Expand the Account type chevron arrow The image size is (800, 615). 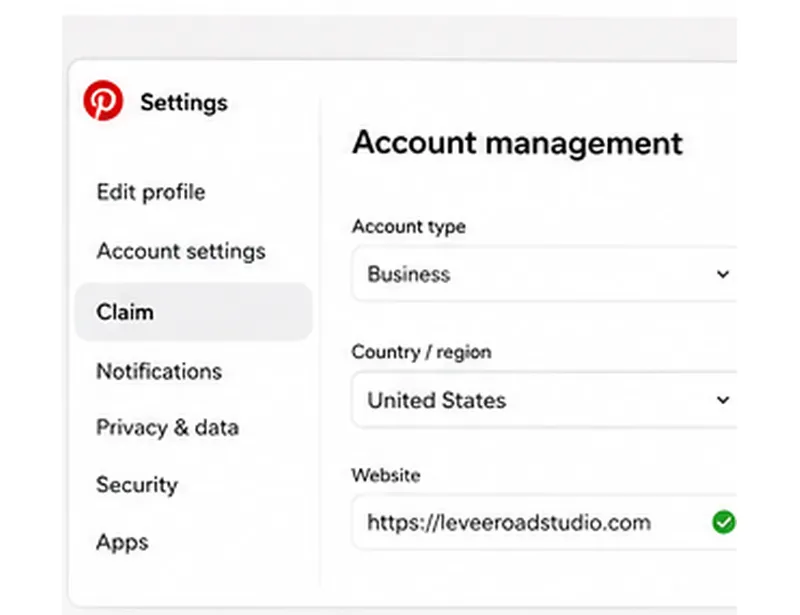coord(722,274)
